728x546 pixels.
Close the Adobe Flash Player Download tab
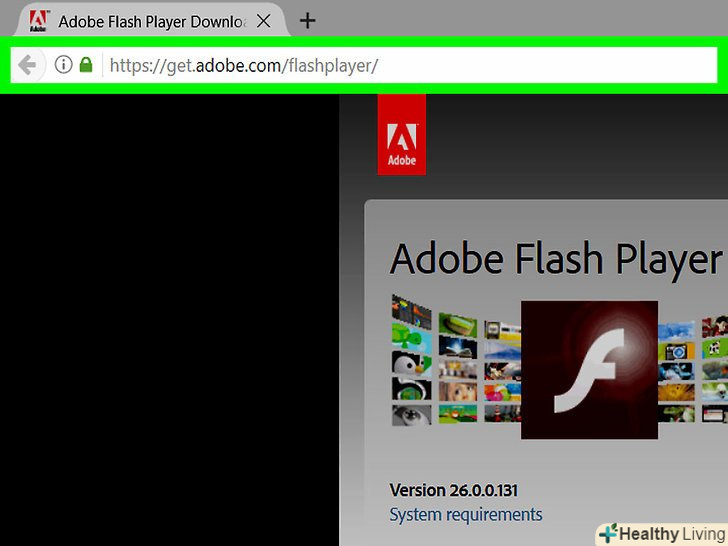click(x=264, y=21)
